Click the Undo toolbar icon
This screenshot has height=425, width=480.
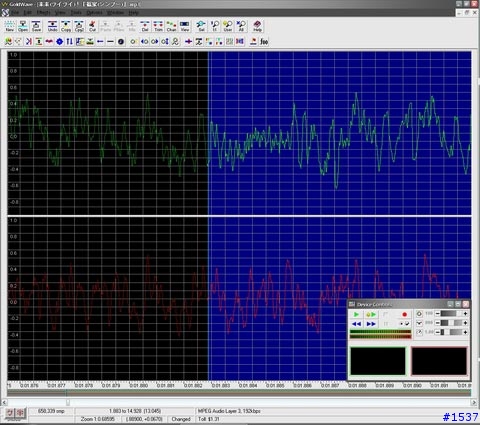tap(52, 26)
